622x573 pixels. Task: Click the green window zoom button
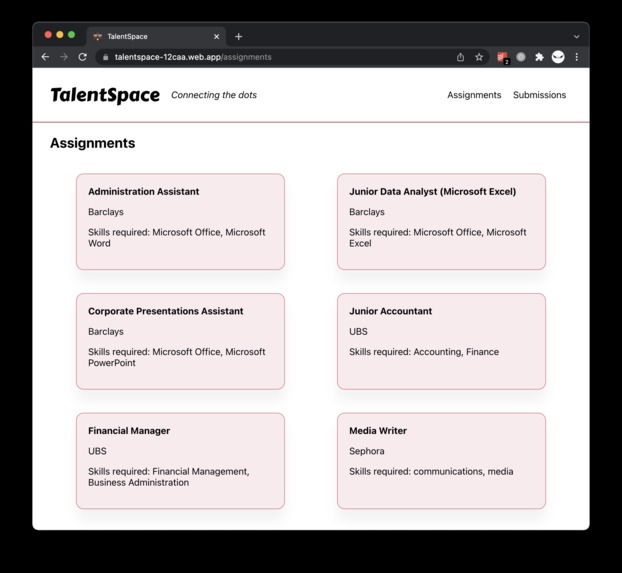[71, 35]
